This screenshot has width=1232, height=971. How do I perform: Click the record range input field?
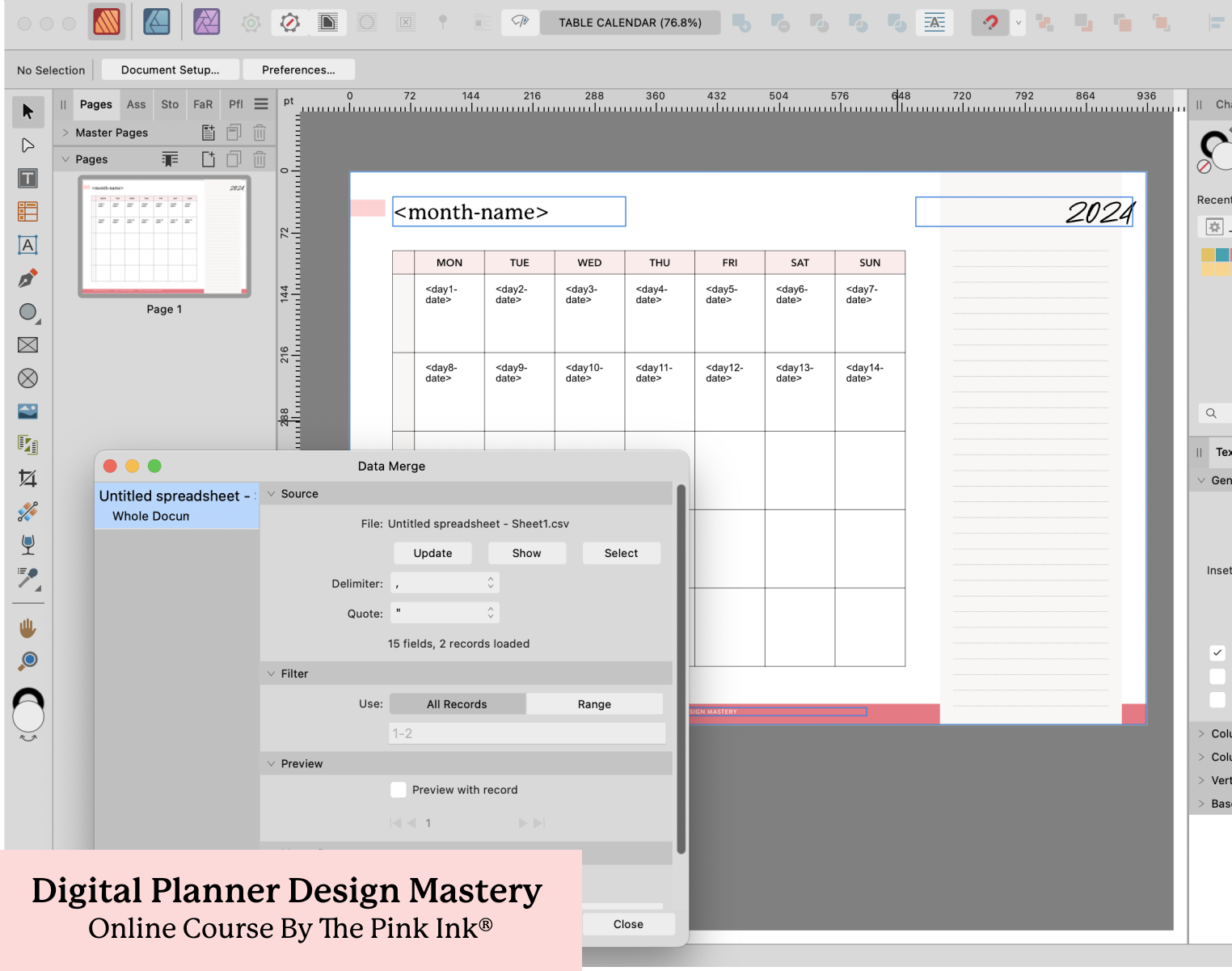tap(527, 733)
